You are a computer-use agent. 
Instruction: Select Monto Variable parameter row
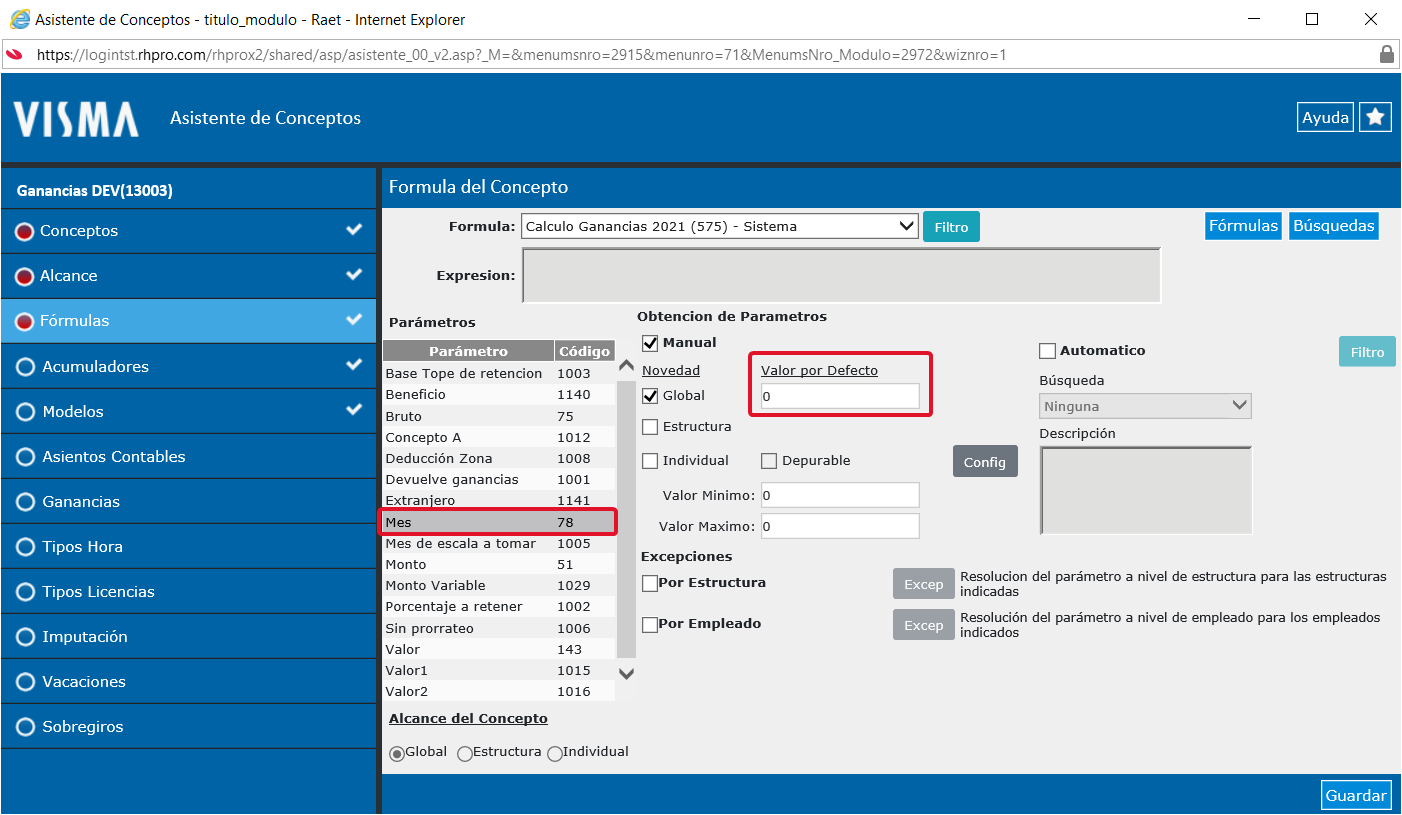(x=498, y=586)
